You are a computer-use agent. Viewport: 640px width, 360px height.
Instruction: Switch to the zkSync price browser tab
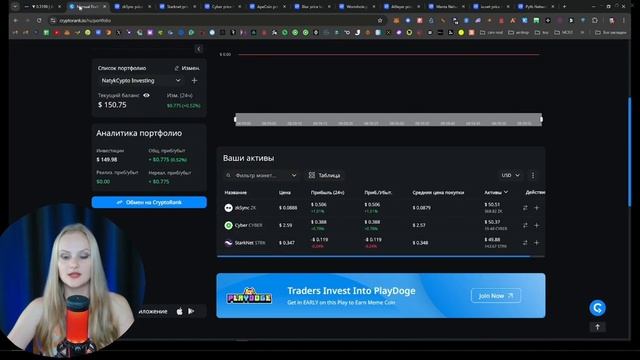click(x=133, y=7)
